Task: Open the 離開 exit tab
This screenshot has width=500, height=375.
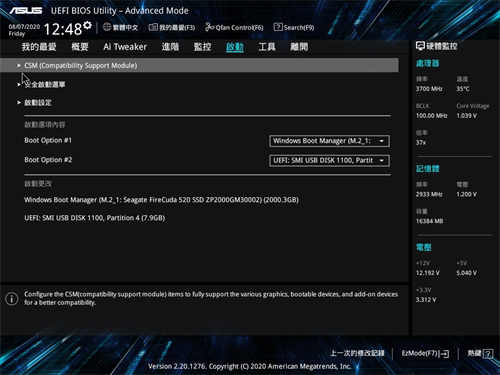Action: pyautogui.click(x=299, y=47)
